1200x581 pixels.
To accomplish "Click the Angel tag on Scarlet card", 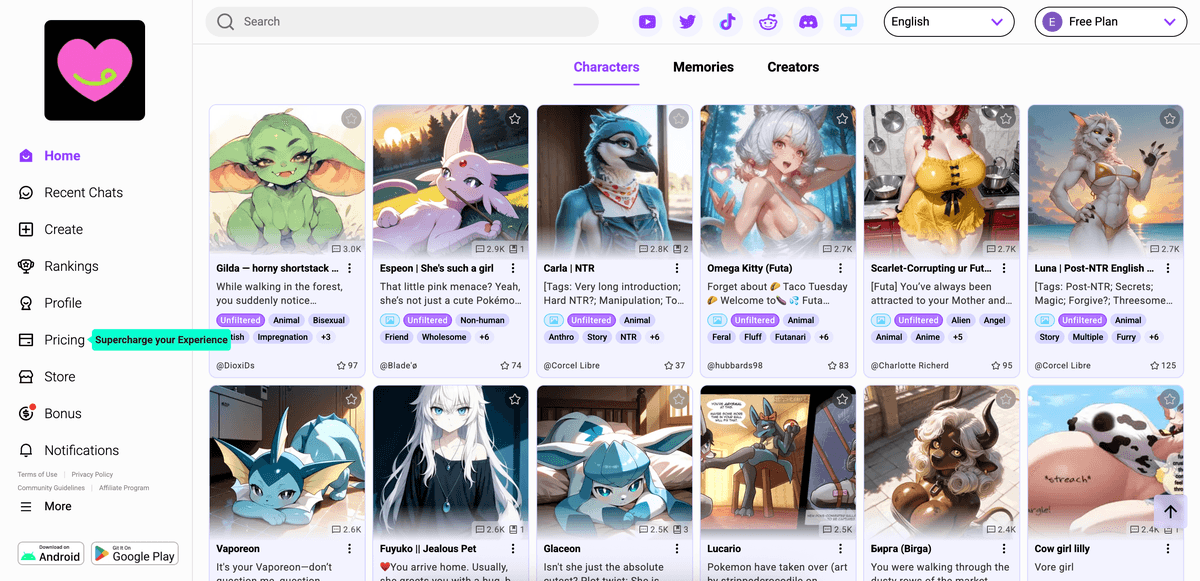I will pos(995,320).
